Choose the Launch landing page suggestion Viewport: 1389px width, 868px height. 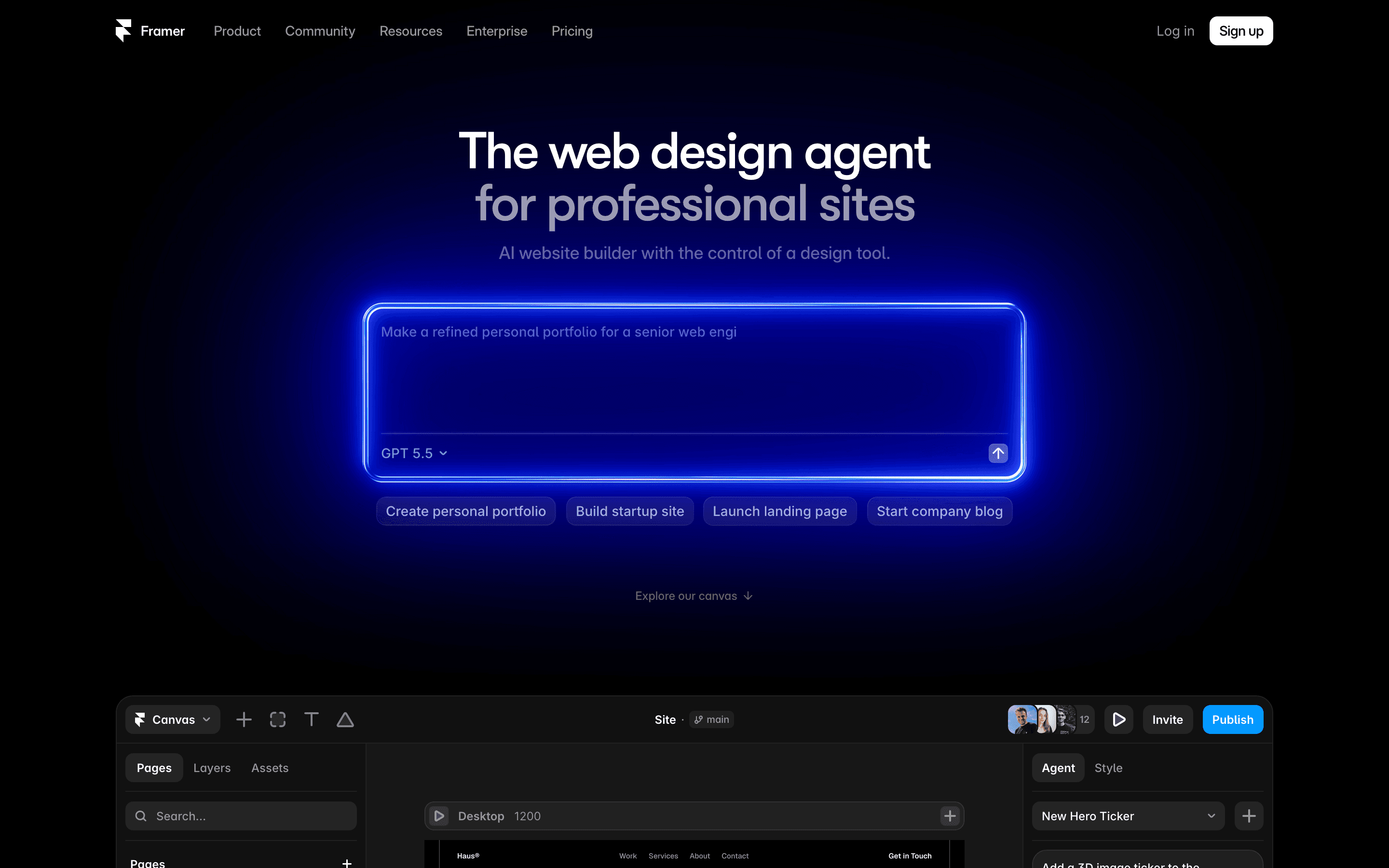tap(779, 511)
